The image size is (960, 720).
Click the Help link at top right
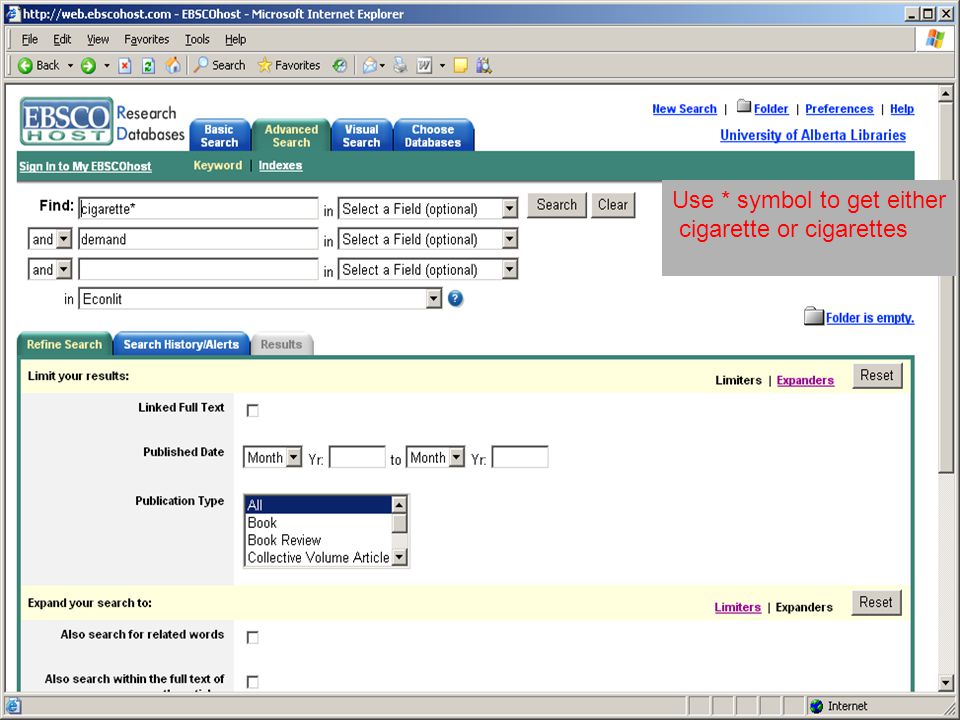902,109
